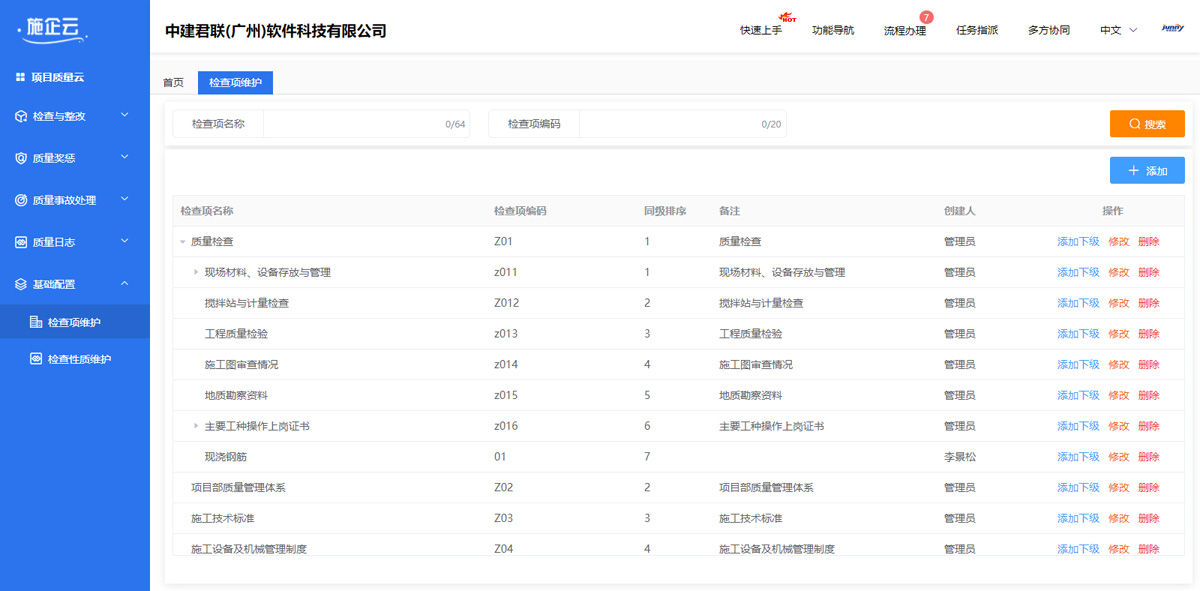Click the 检查性质维护 sidebar icon

36,359
